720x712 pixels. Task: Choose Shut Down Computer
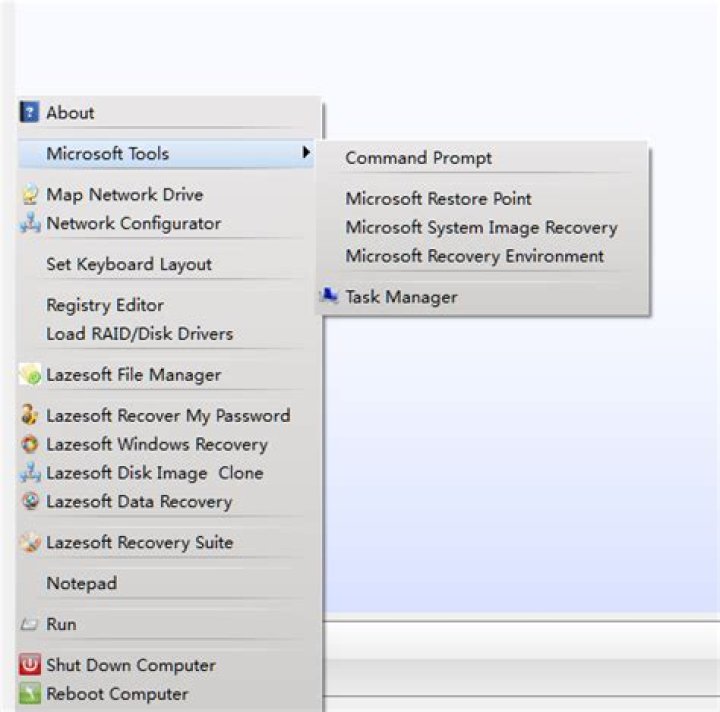[169, 665]
